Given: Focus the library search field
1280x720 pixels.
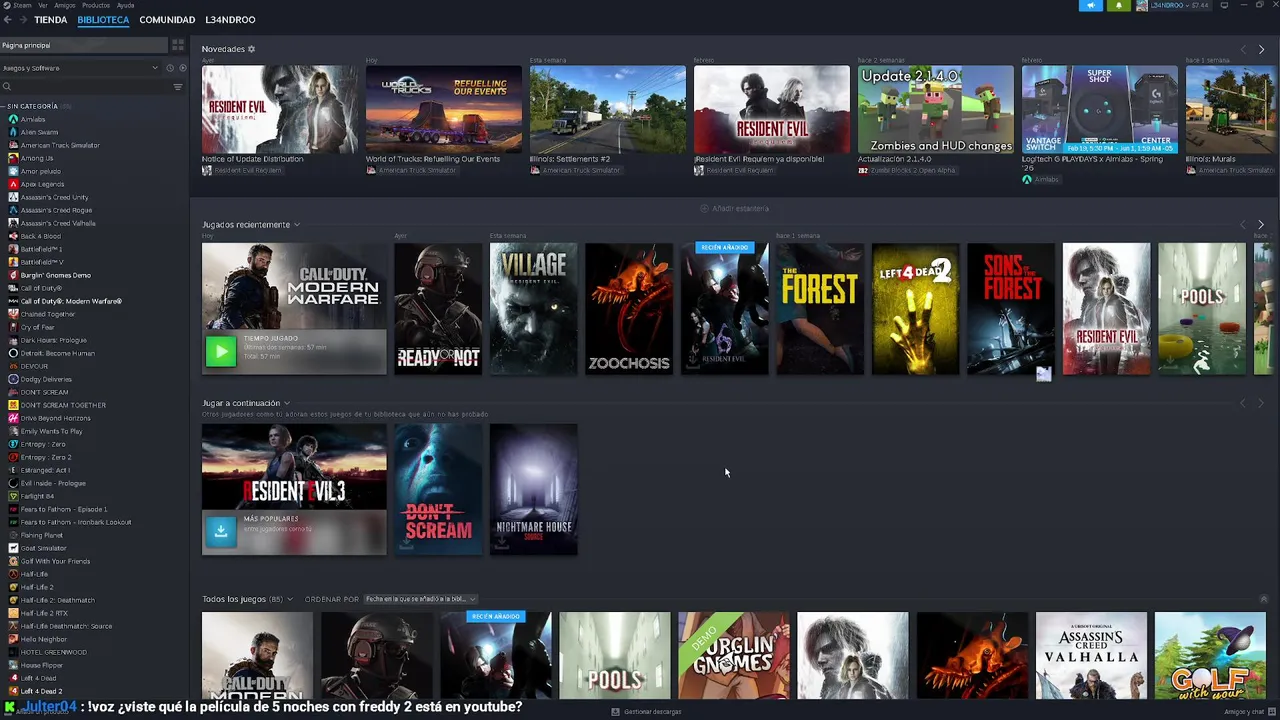Looking at the screenshot, I should [85, 87].
